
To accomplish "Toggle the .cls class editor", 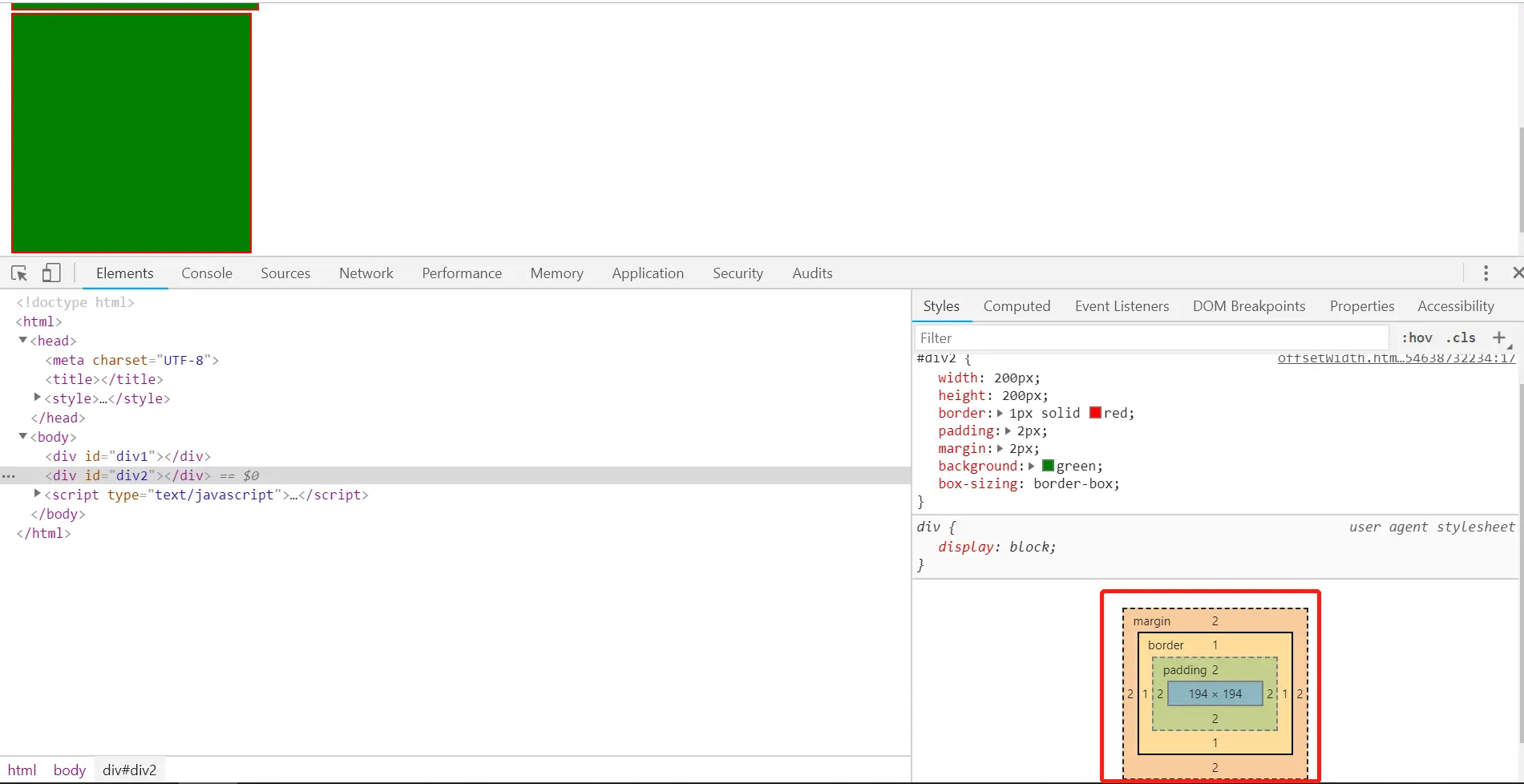I will [1461, 337].
